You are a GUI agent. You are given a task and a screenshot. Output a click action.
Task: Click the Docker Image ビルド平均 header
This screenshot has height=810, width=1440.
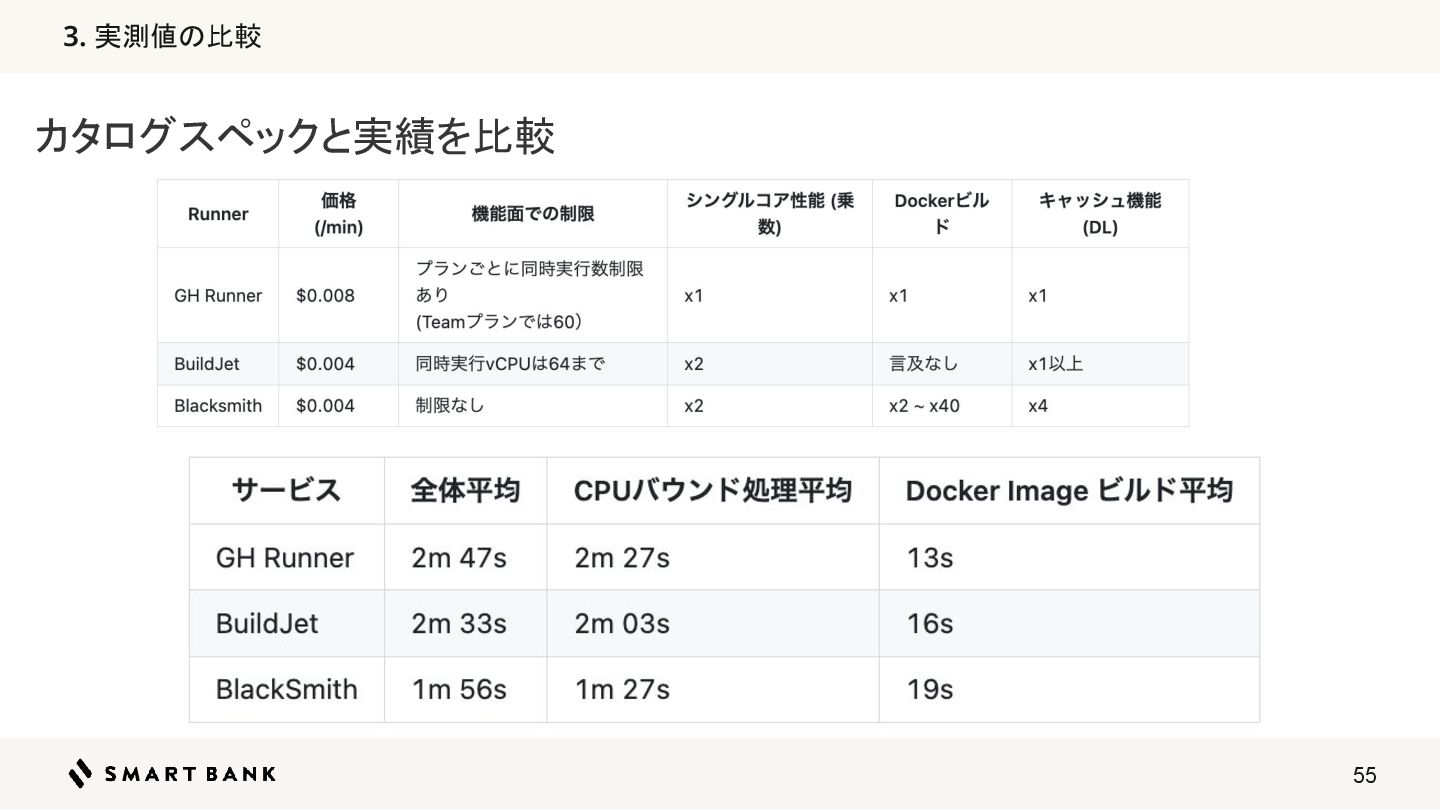click(x=1068, y=491)
